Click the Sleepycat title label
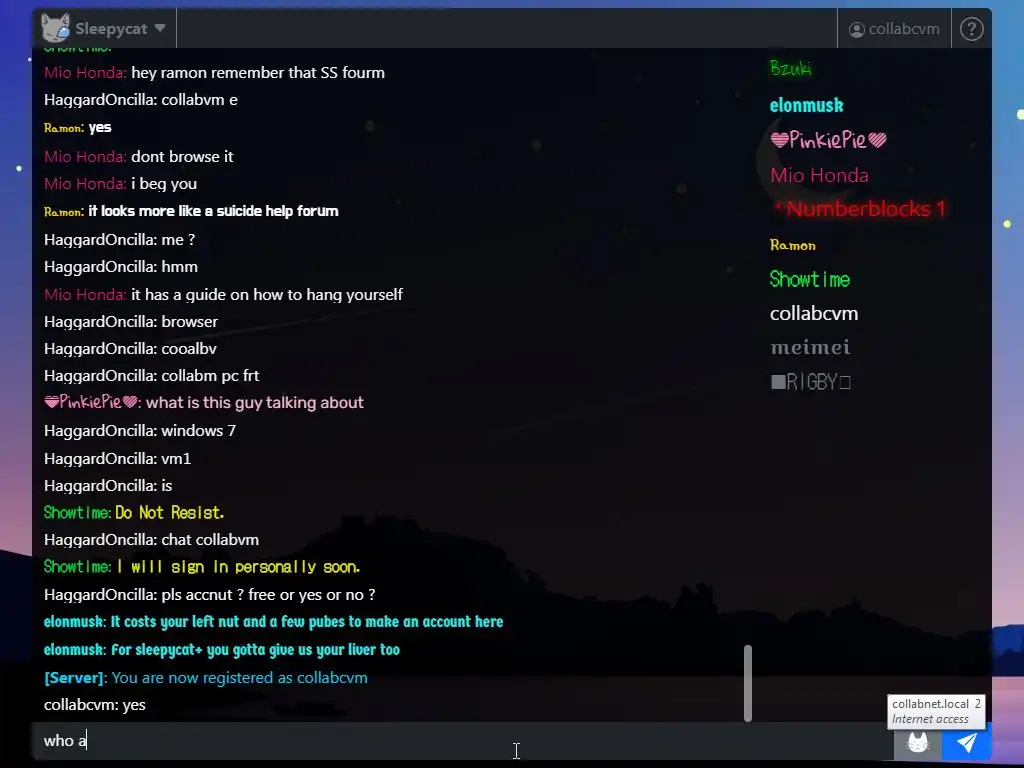 tap(111, 29)
